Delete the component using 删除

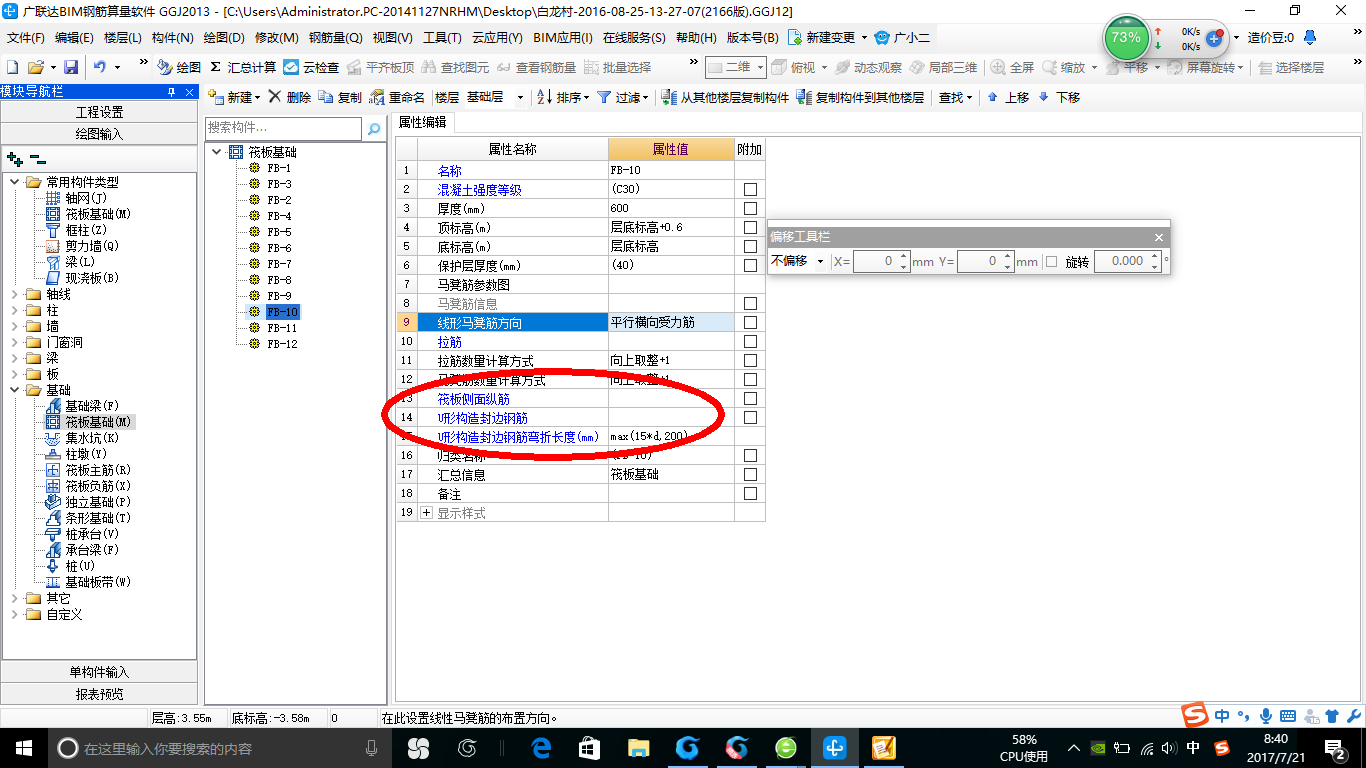289,97
